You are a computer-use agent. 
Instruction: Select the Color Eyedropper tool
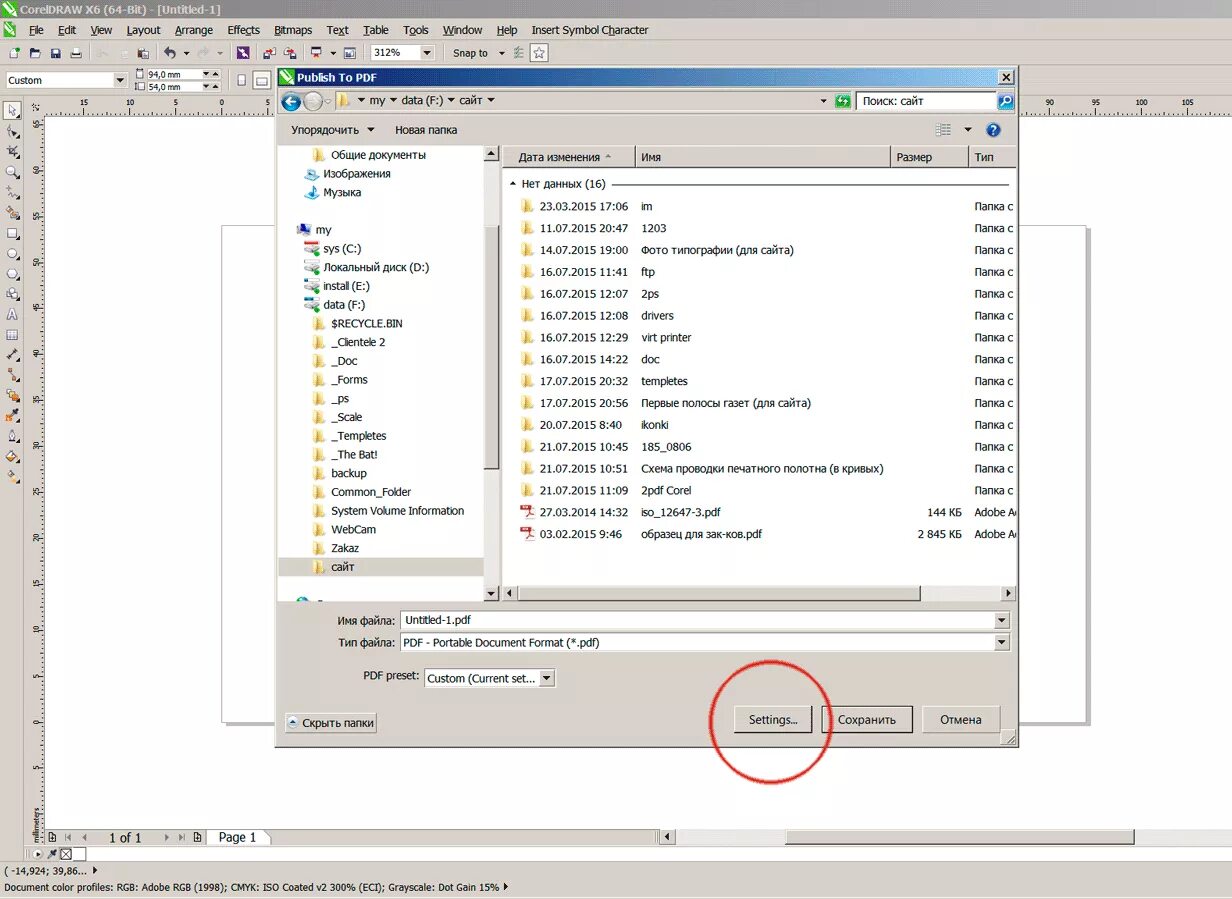point(12,416)
